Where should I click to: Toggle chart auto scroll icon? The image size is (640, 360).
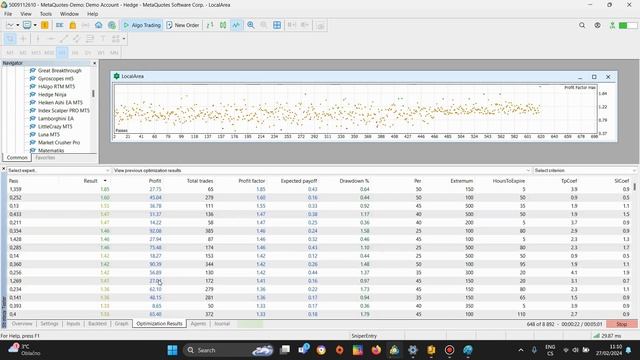click(291, 25)
